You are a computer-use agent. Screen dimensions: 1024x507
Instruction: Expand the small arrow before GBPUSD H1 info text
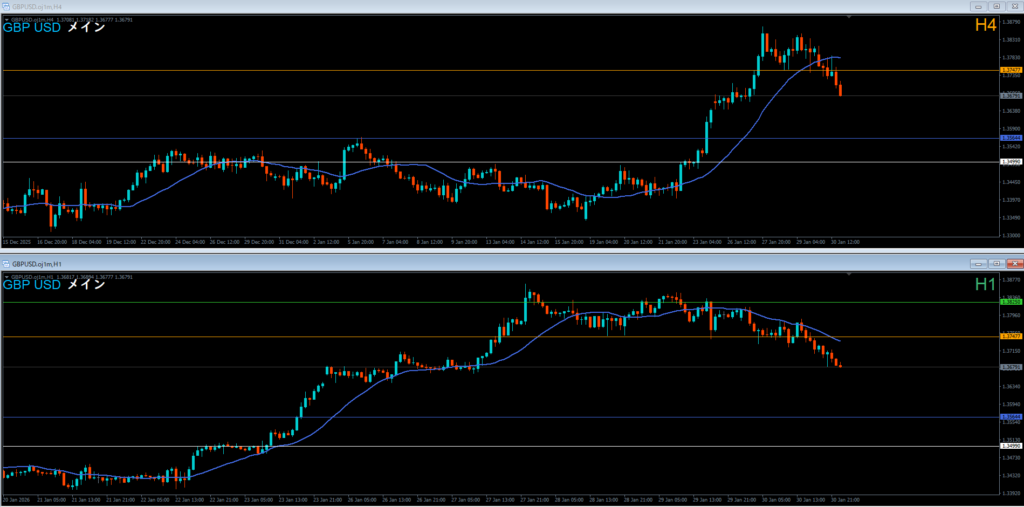(x=6, y=275)
